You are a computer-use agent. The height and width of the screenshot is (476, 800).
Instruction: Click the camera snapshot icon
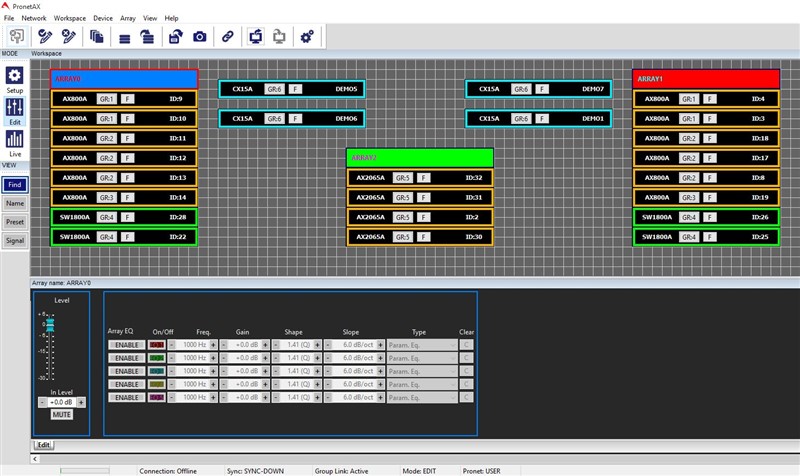199,37
